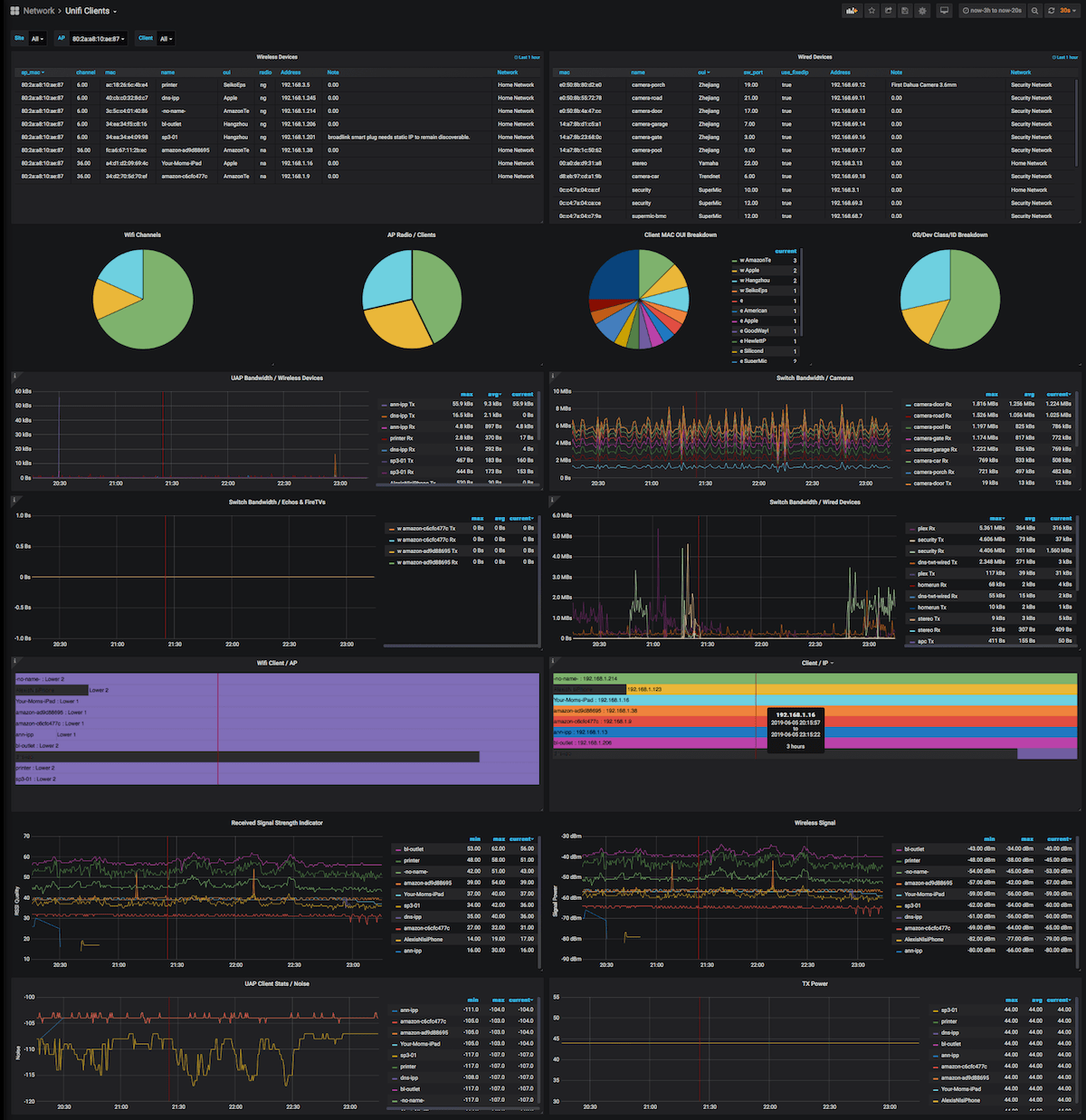The width and height of the screenshot is (1086, 1120).
Task: Cycle view mode with monitor icon
Action: pos(944,11)
